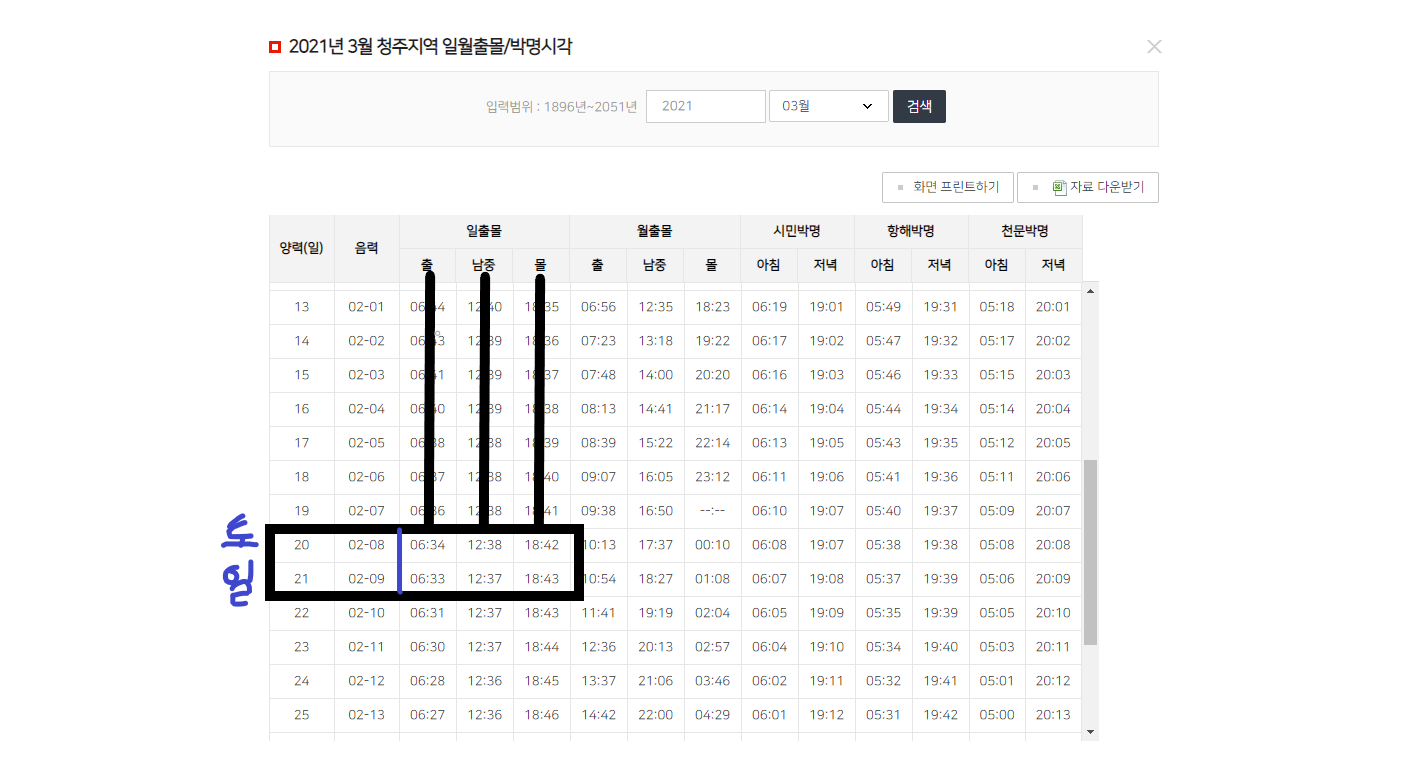
Task: Click moonrise 08:13 on day 16
Action: 598,409
